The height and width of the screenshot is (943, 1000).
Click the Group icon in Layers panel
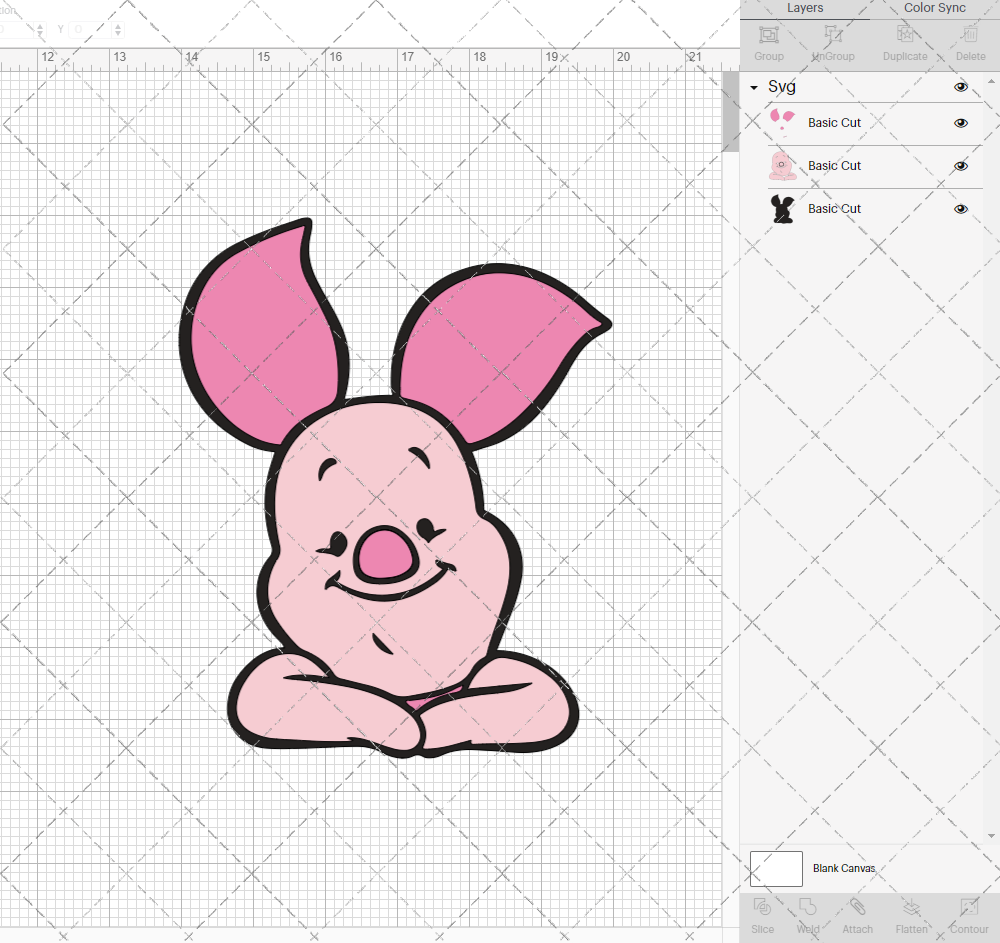(769, 34)
